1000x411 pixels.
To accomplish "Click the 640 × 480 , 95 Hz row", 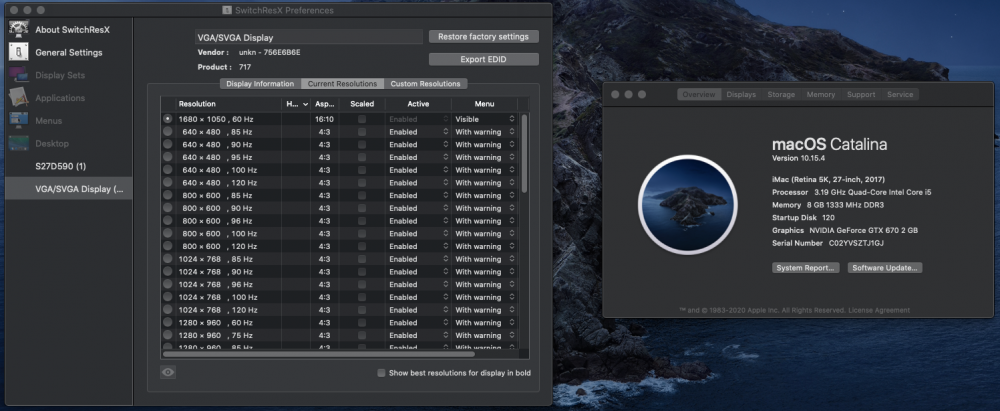I will [x=339, y=157].
